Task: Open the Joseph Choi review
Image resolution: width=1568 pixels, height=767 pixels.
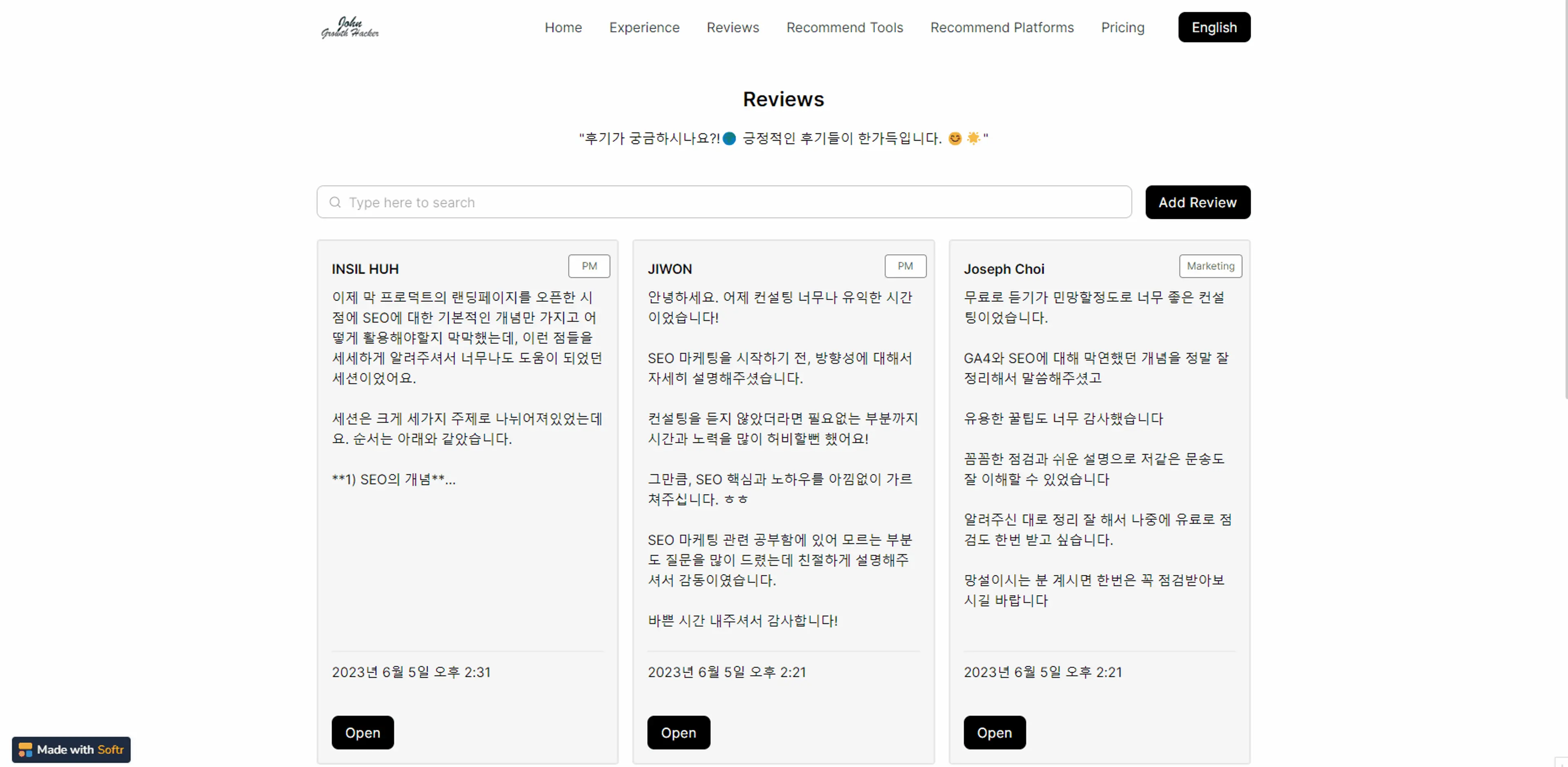Action: click(x=994, y=732)
